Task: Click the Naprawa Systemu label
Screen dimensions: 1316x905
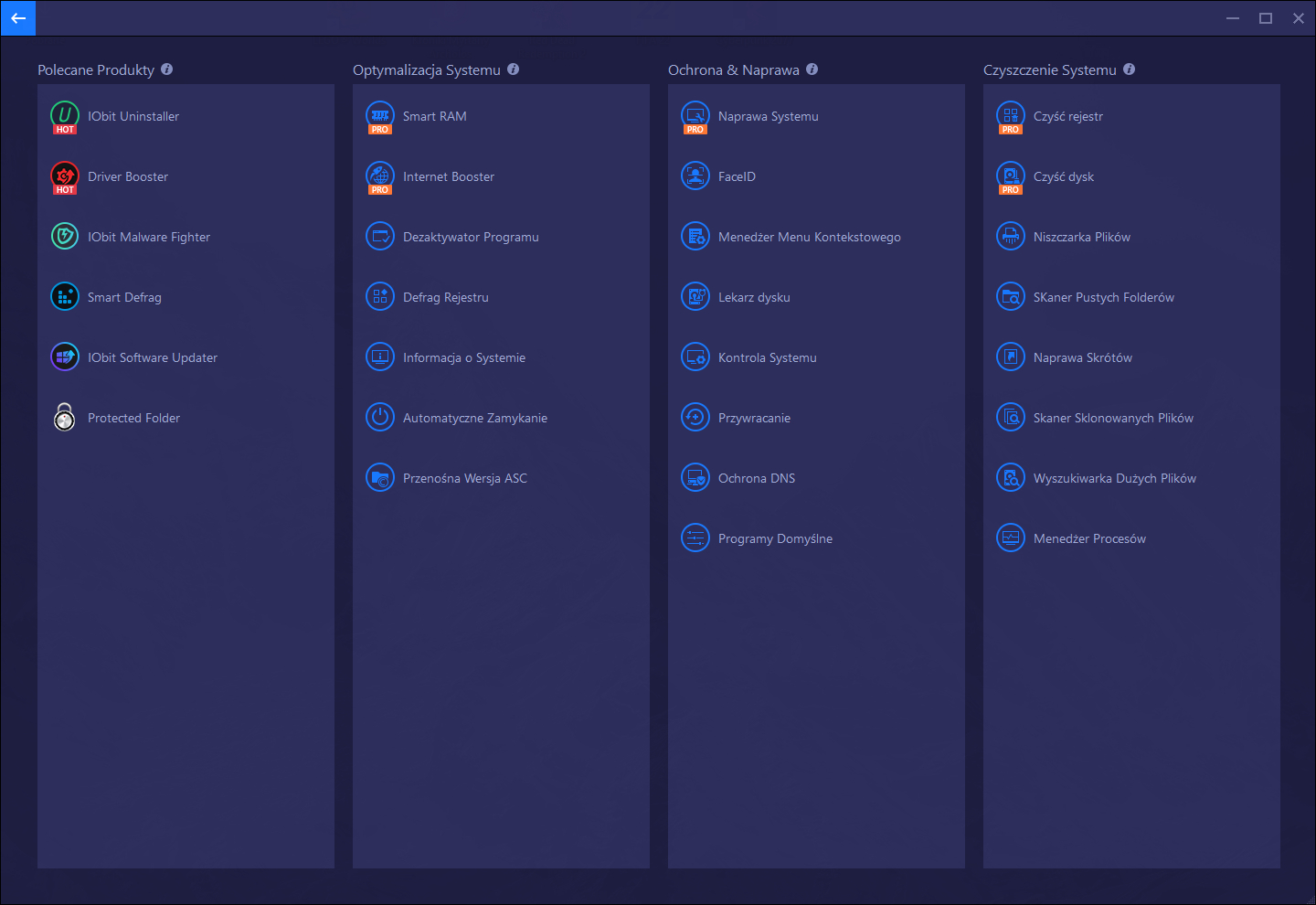Action: coord(769,116)
